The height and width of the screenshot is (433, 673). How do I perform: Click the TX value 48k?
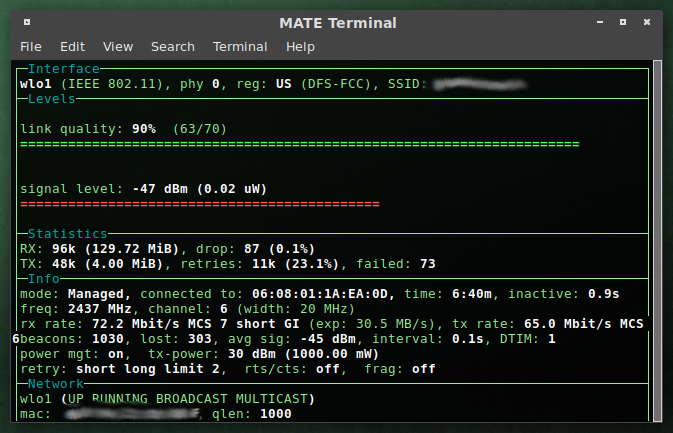[64, 264]
